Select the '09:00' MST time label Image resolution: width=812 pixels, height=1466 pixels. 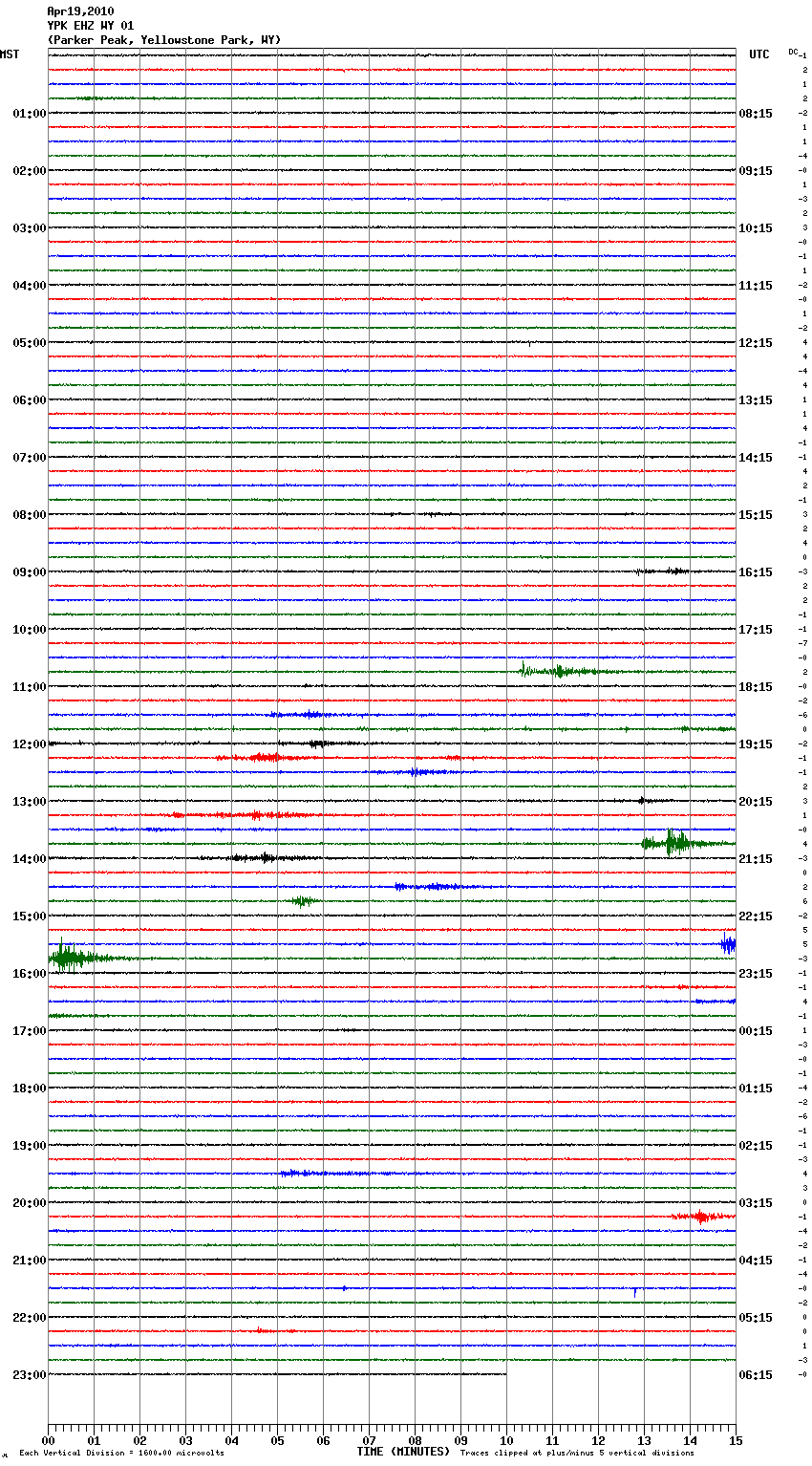30,572
